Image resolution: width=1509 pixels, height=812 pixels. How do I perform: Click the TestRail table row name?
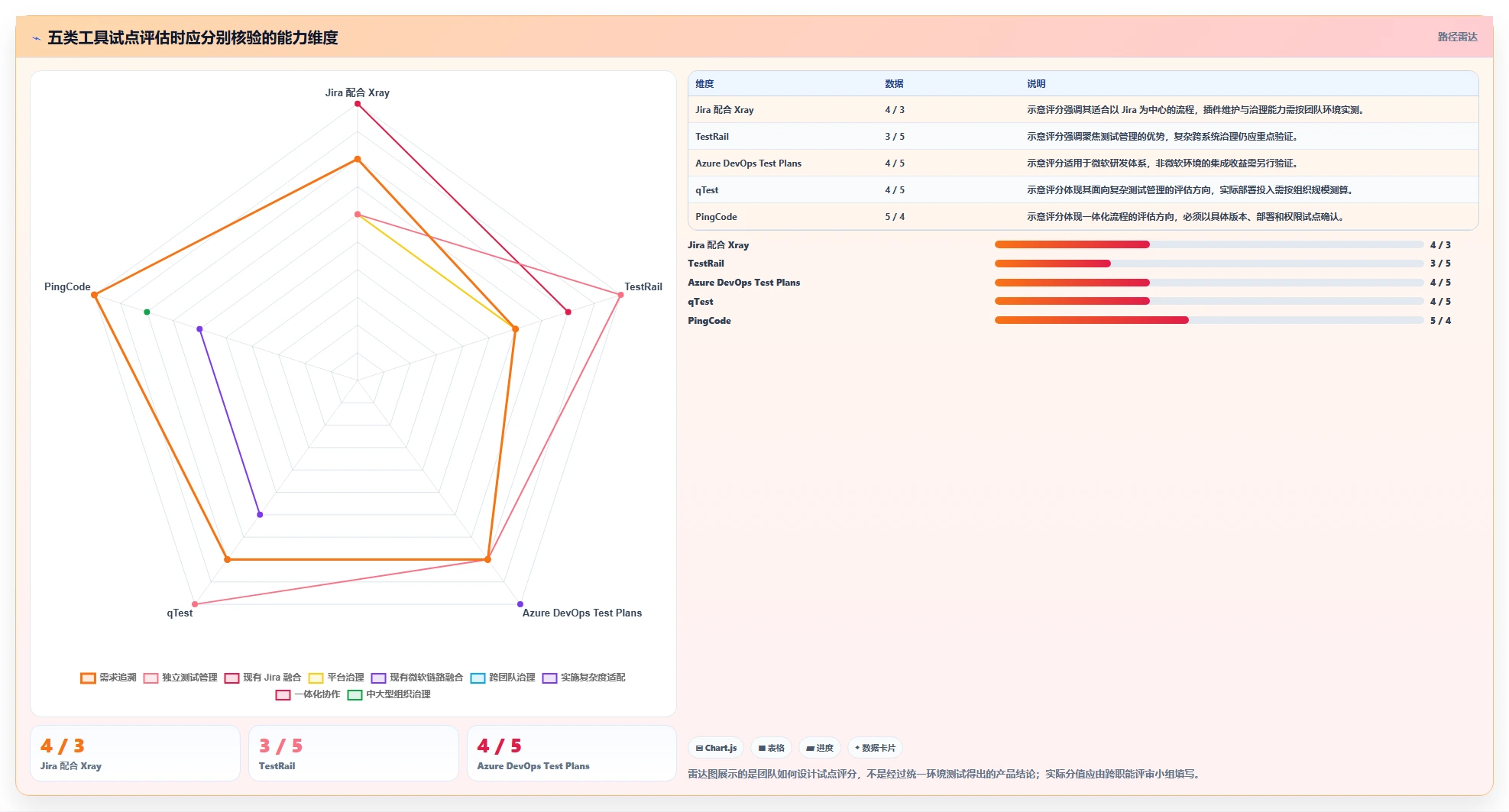pyautogui.click(x=712, y=137)
